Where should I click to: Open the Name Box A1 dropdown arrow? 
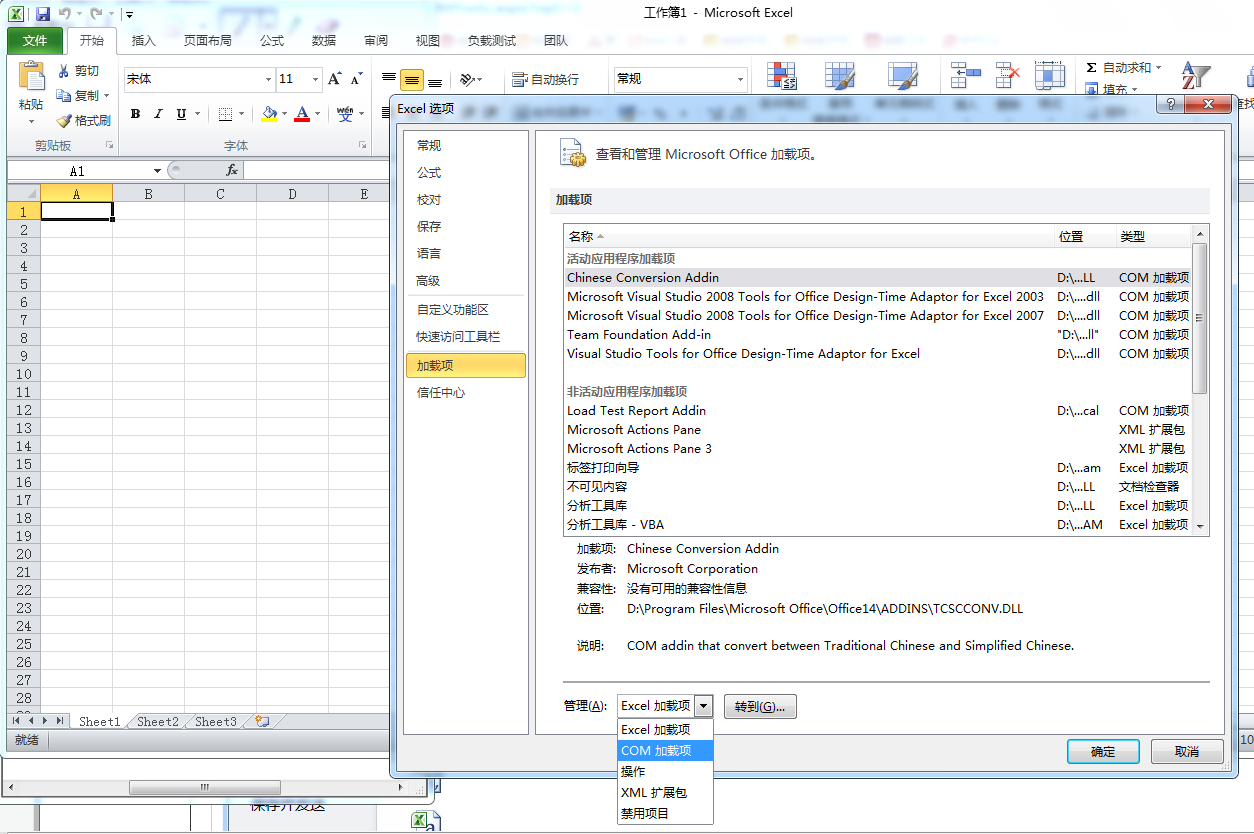click(157, 171)
